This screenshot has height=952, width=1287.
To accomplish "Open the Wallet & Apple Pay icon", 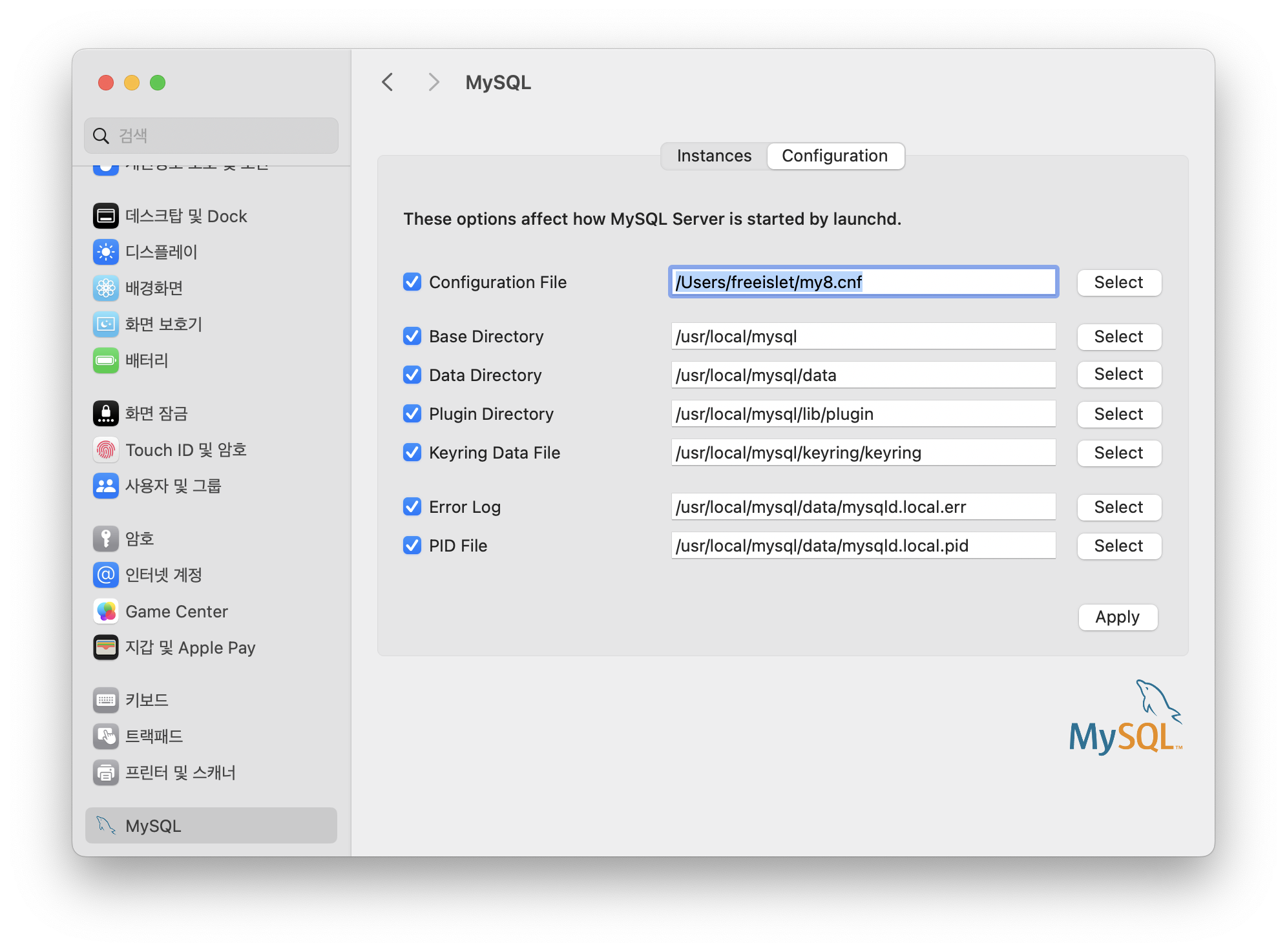I will point(106,647).
